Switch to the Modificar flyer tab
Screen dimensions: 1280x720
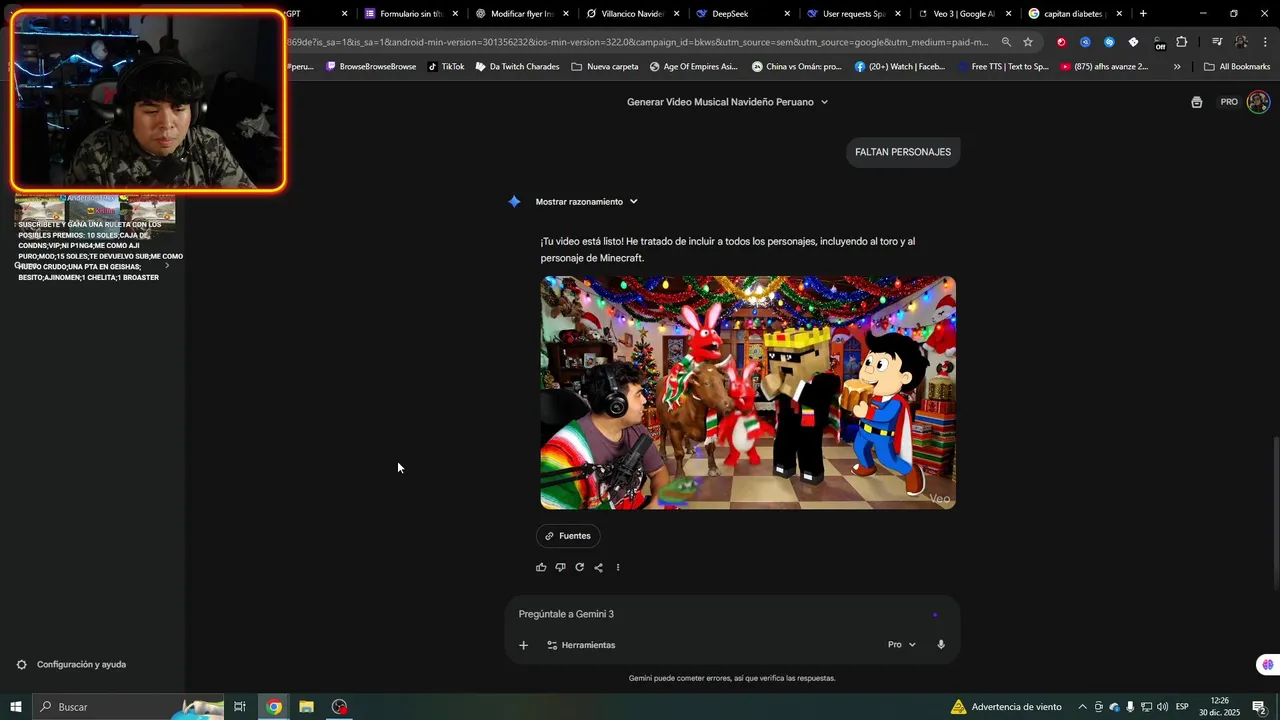[x=522, y=14]
